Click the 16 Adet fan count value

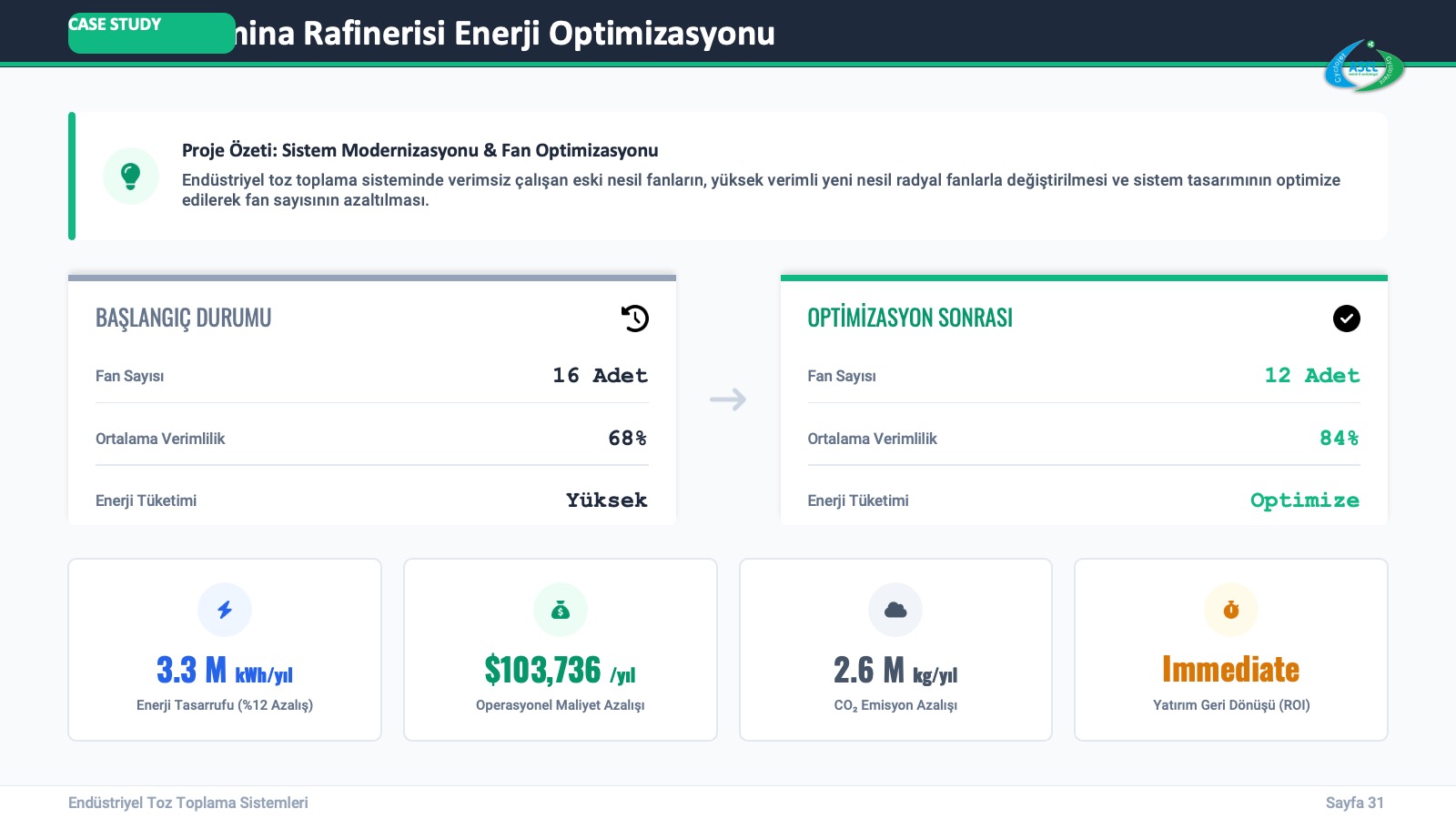tap(600, 376)
